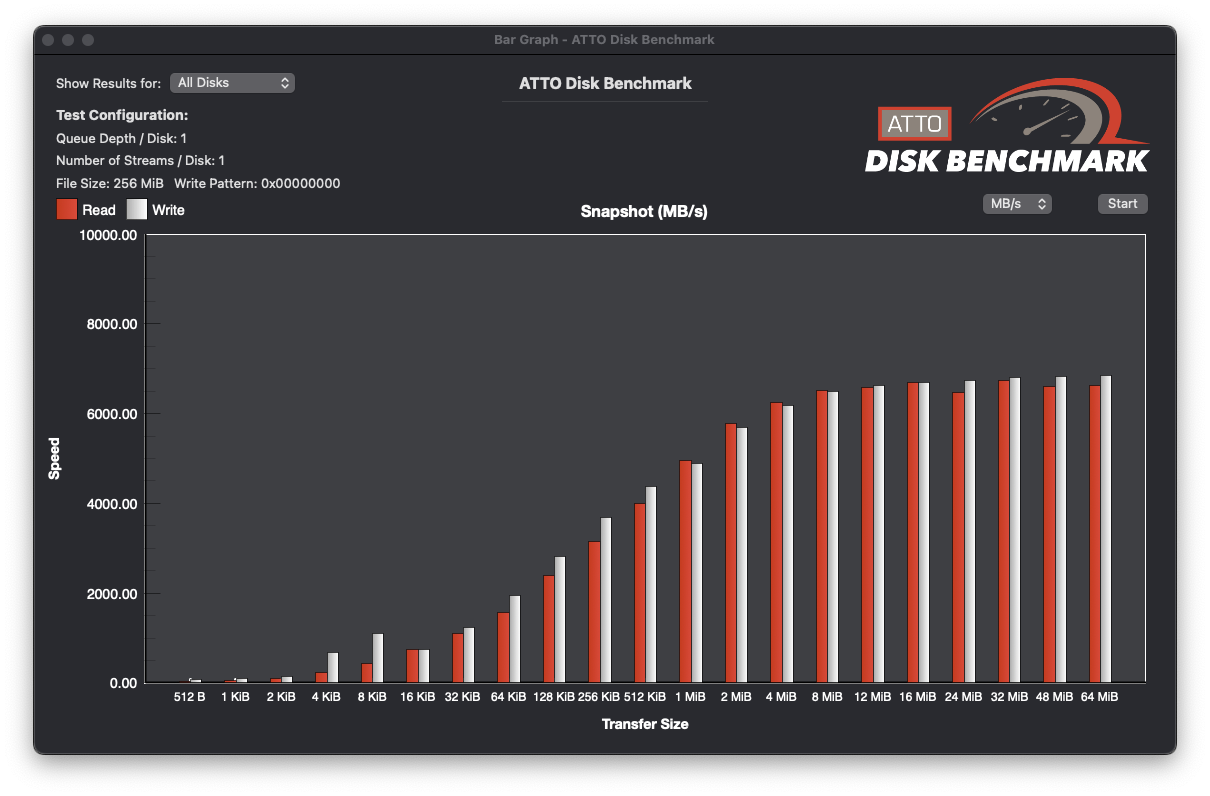
Task: Click the 512 KiB x-axis label
Action: pos(644,696)
